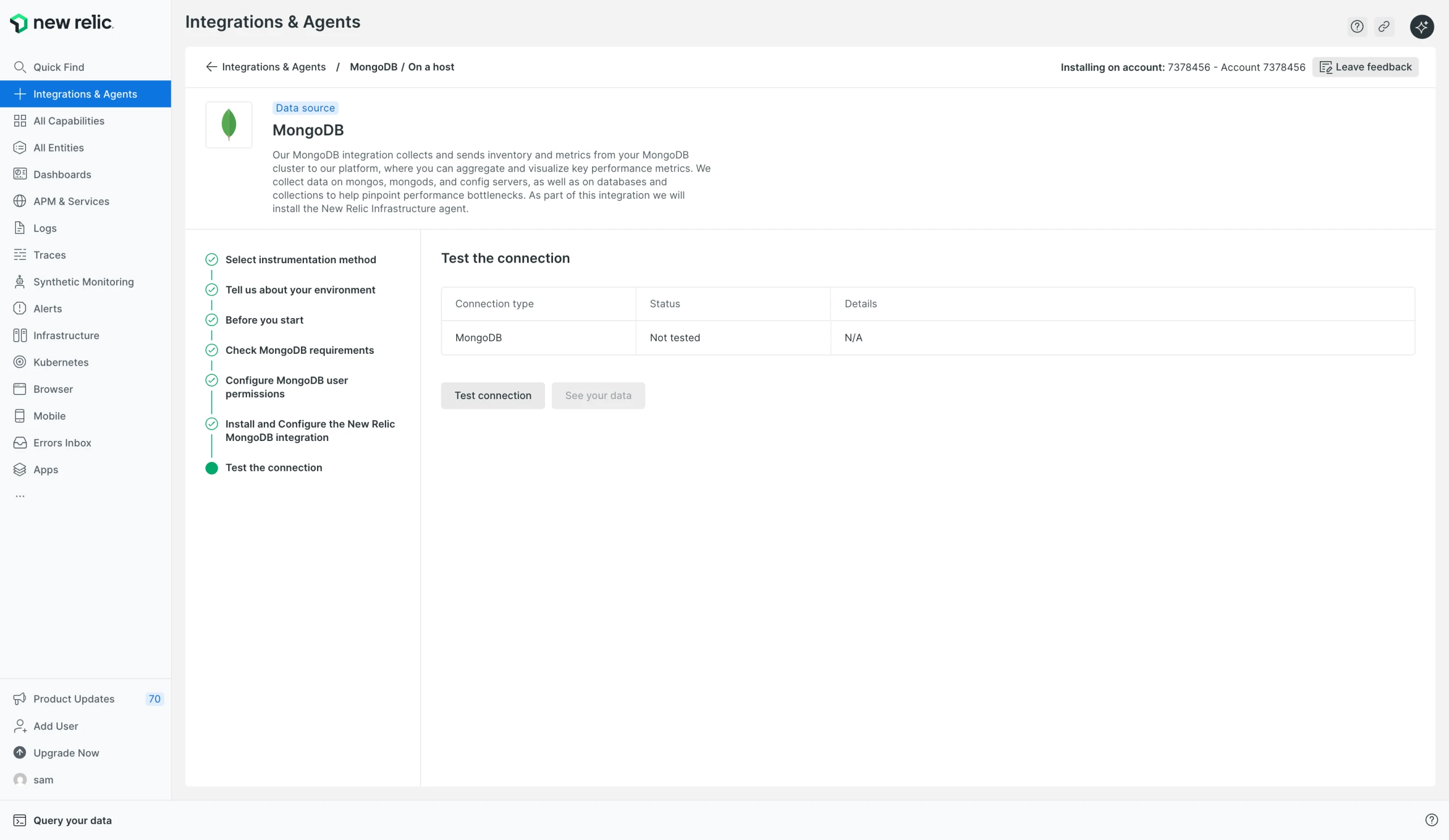Click the Infrastructure icon in sidebar

click(20, 335)
